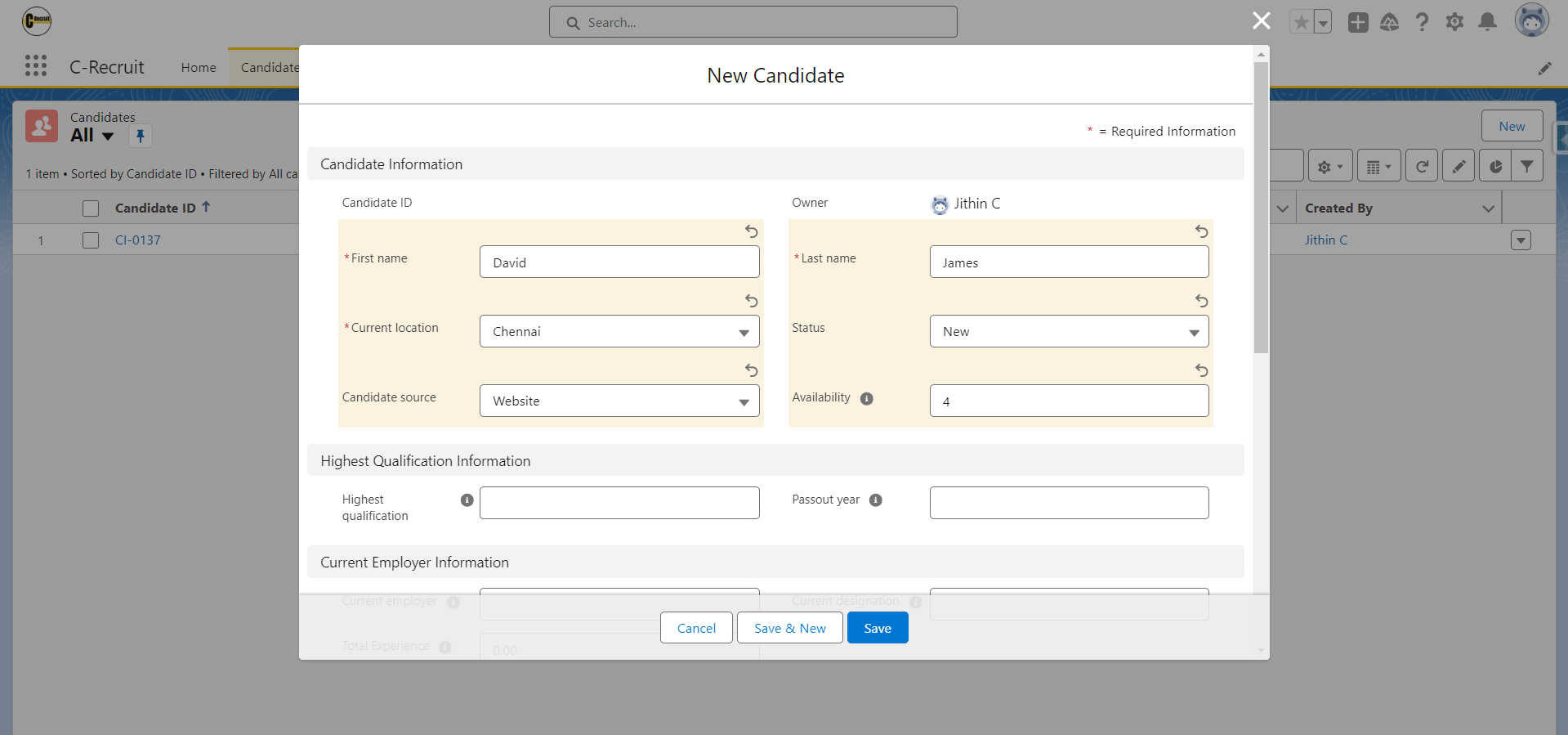
Task: Open the user profile avatar
Action: click(x=1532, y=20)
